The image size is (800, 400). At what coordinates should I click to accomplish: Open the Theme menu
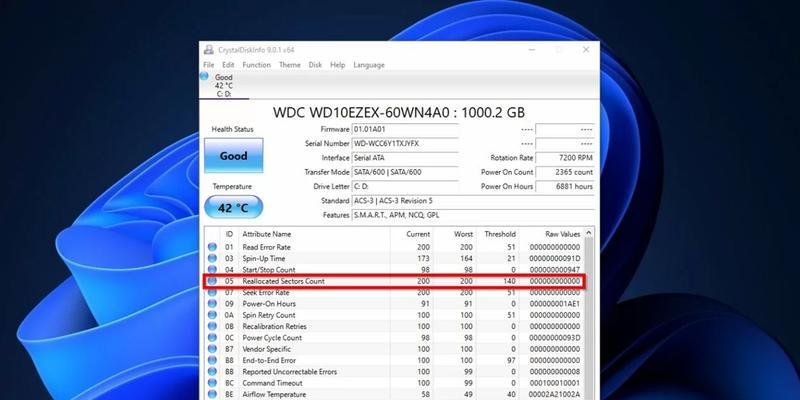pos(290,65)
